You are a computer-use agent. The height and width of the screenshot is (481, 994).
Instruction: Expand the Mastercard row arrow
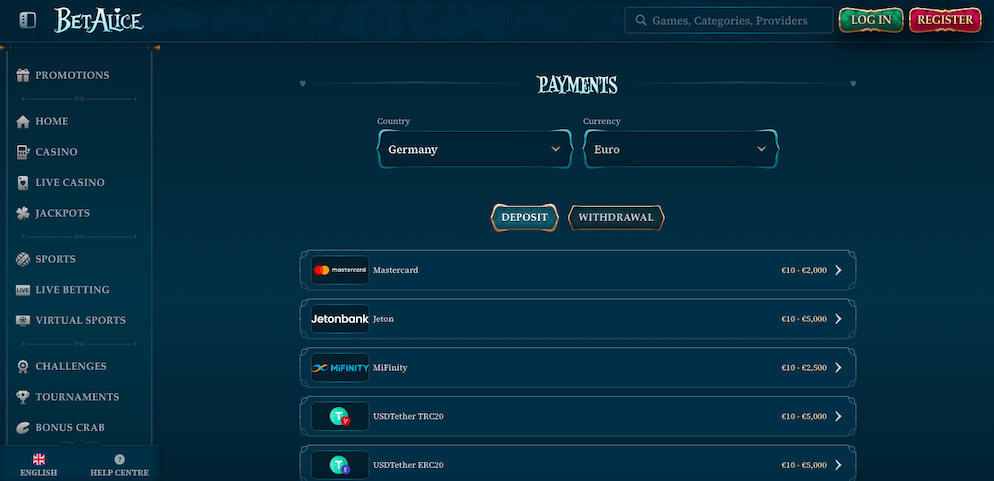[838, 270]
